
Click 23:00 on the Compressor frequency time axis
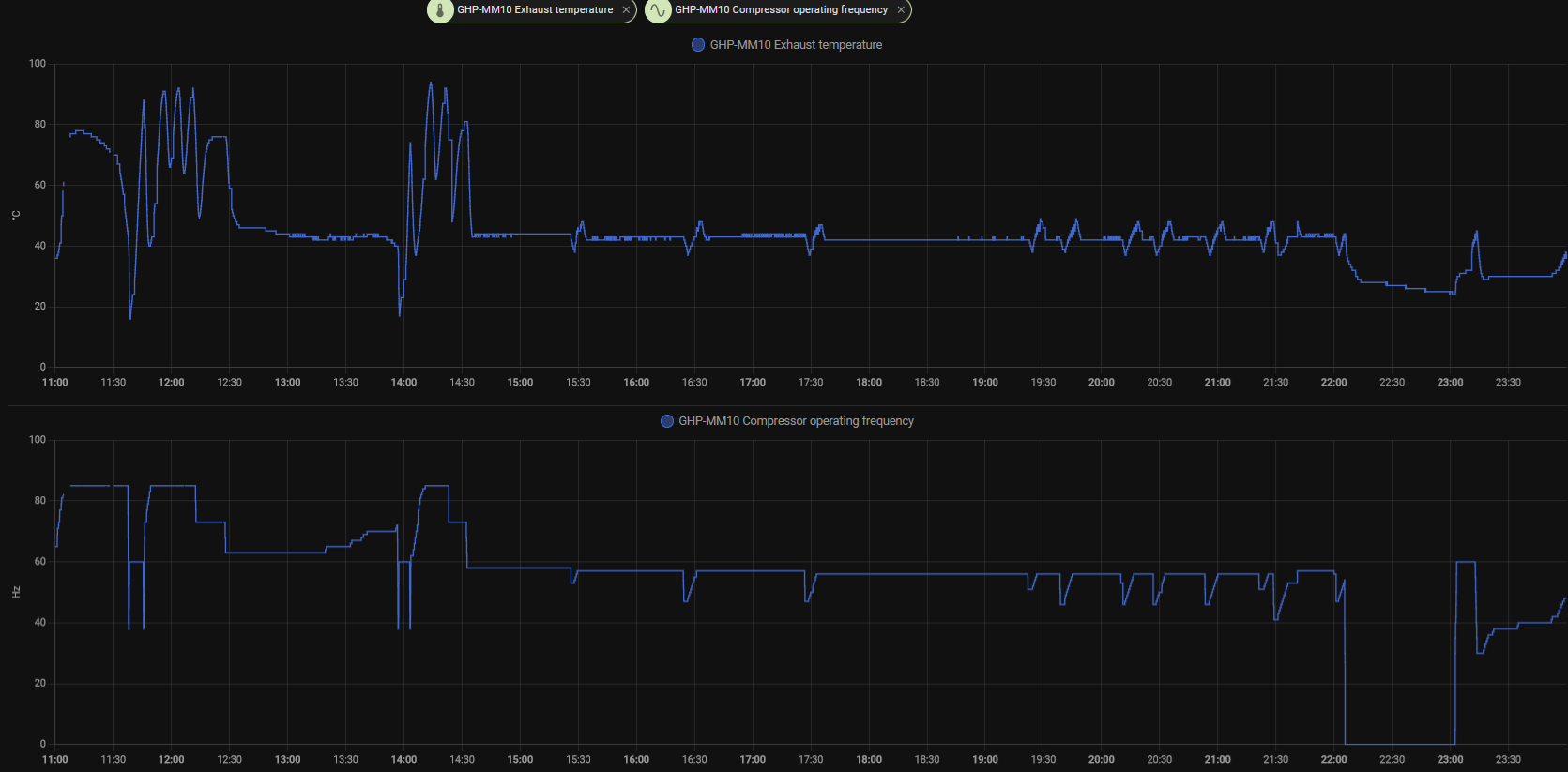(x=1451, y=760)
